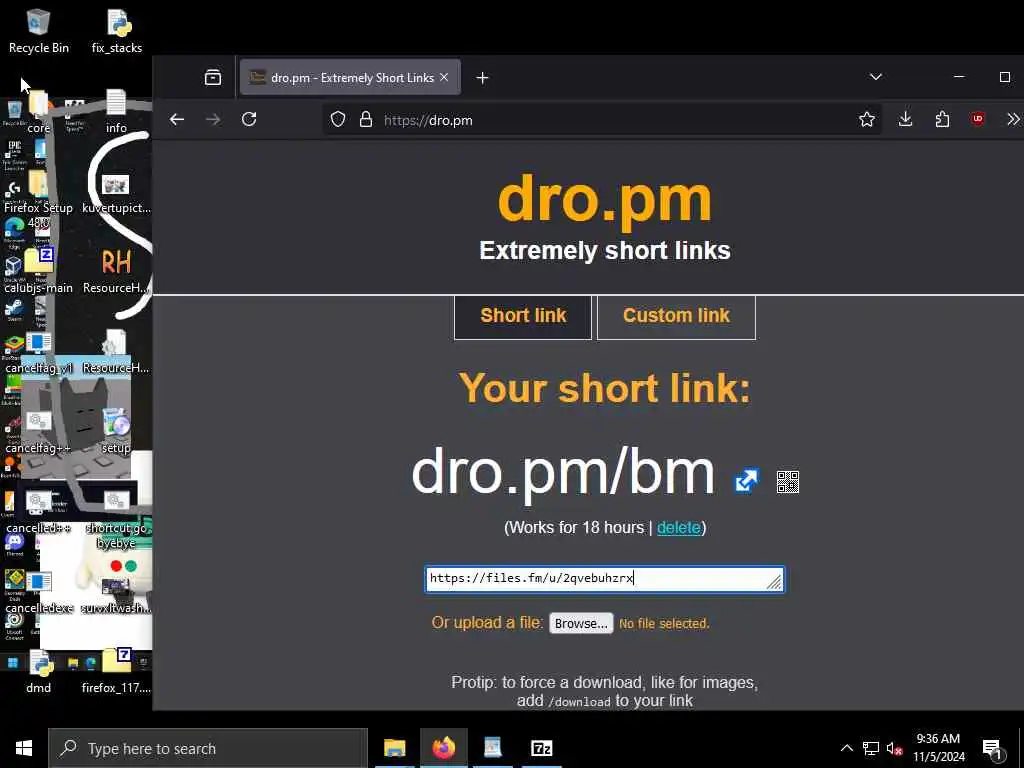Select the core folder on desktop
The image size is (1024, 768).
(39, 112)
